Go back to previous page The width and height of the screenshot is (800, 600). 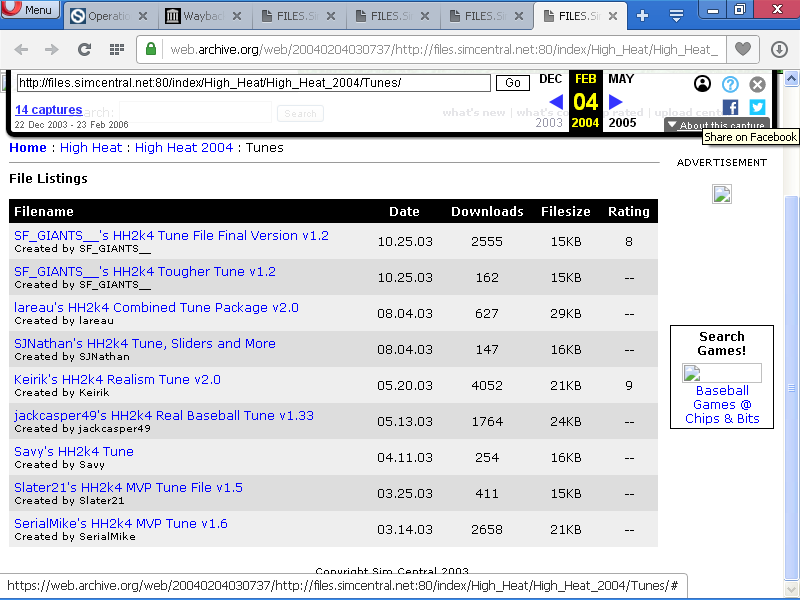[x=21, y=49]
